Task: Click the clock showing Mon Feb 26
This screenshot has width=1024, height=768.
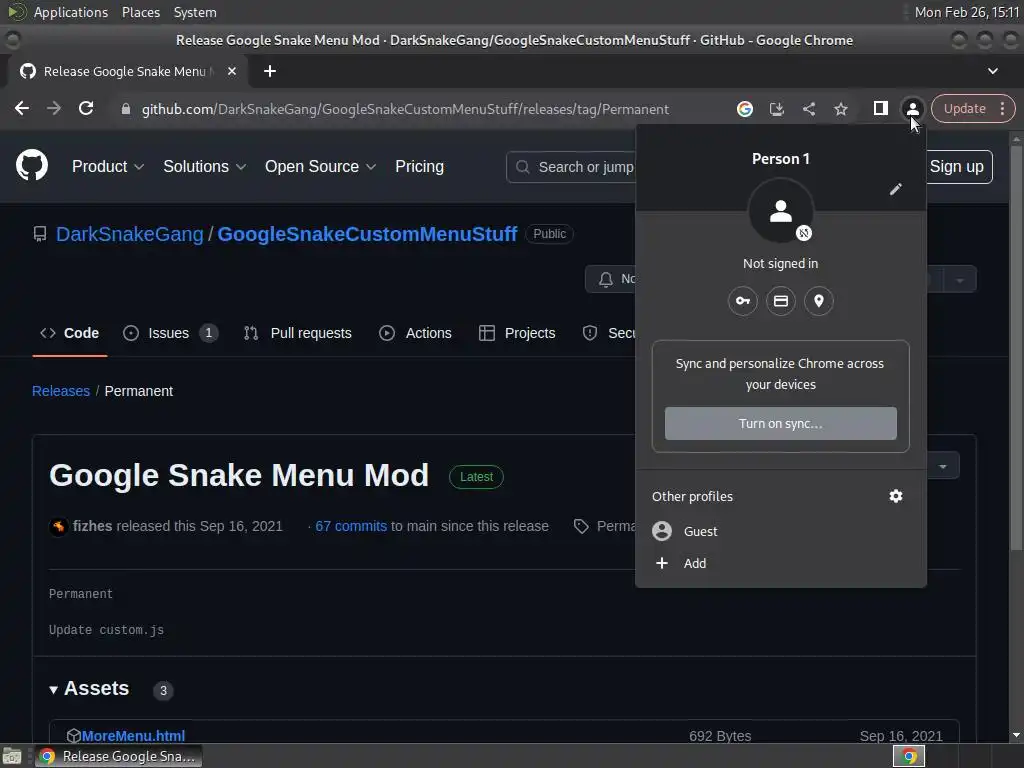Action: point(967,12)
